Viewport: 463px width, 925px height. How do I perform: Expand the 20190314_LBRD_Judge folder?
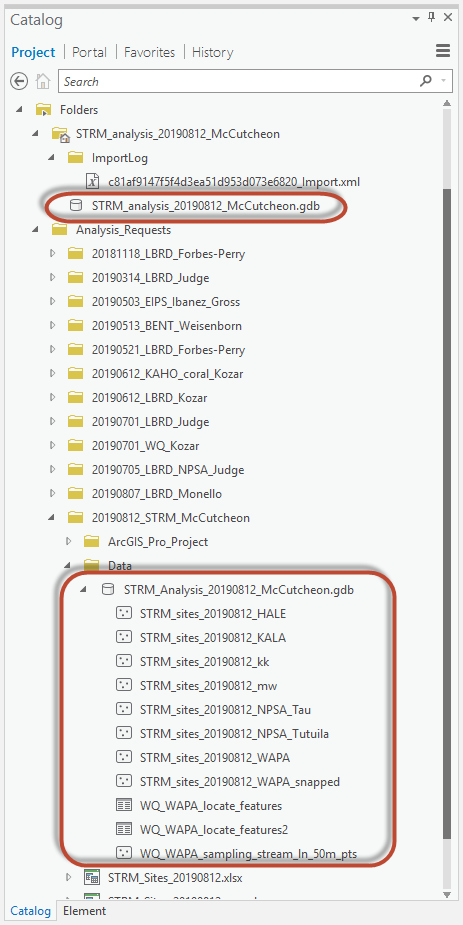click(x=52, y=277)
